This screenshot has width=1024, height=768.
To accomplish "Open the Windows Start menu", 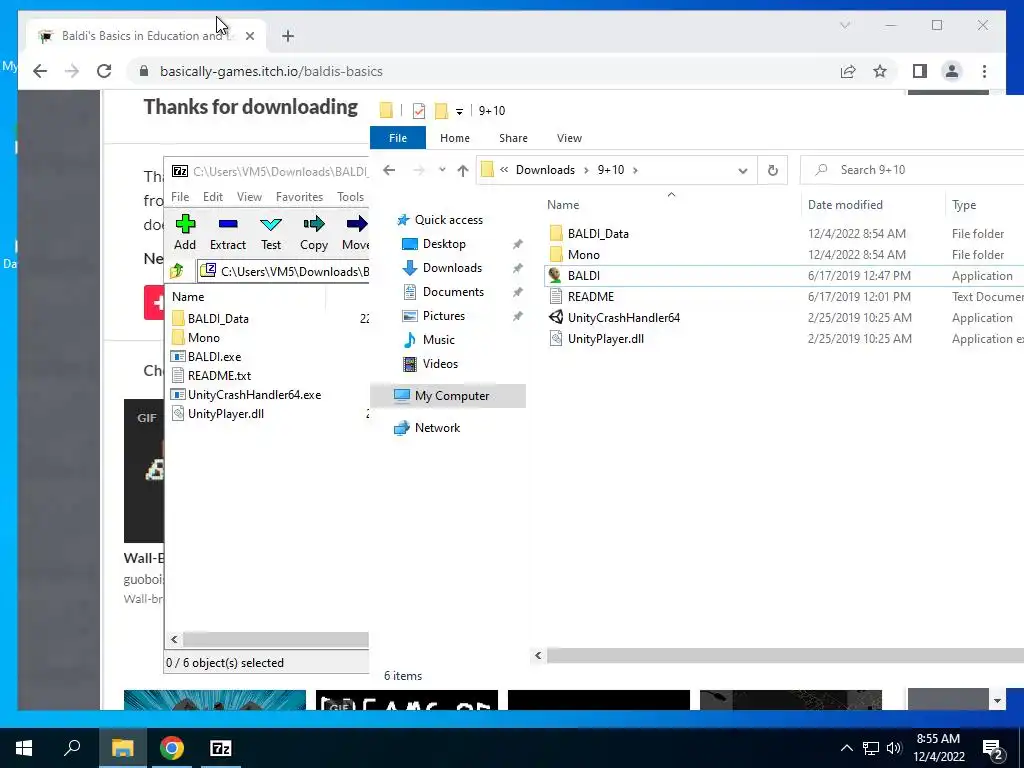I will click(24, 748).
